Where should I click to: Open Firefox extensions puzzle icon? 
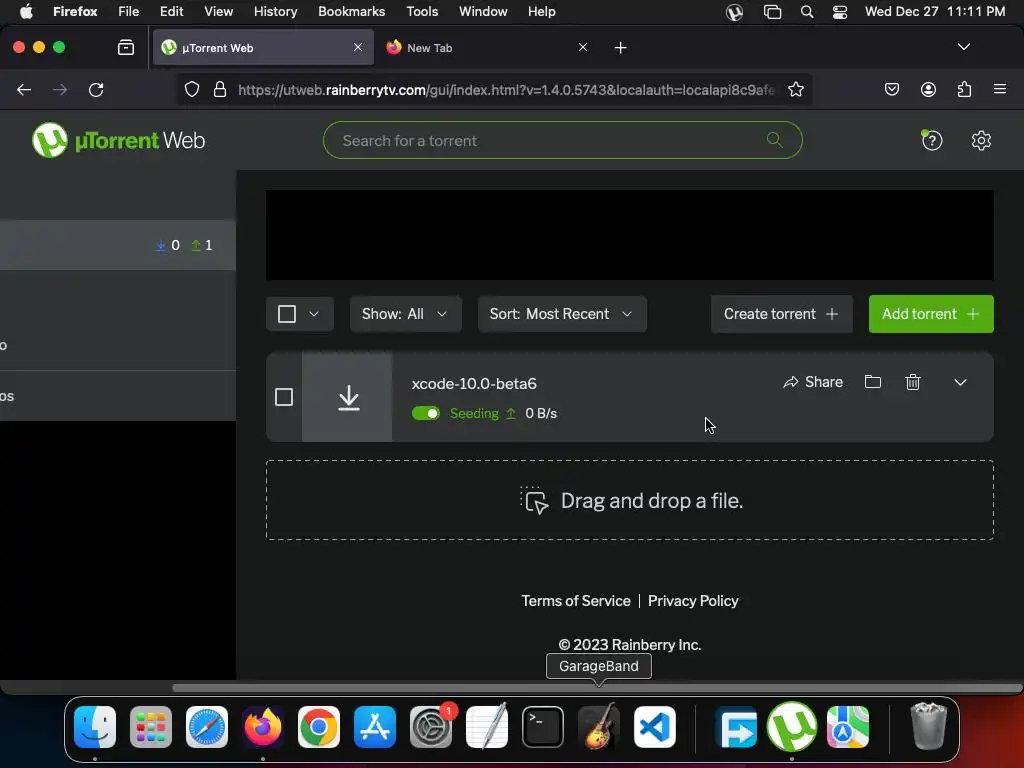[964, 89]
